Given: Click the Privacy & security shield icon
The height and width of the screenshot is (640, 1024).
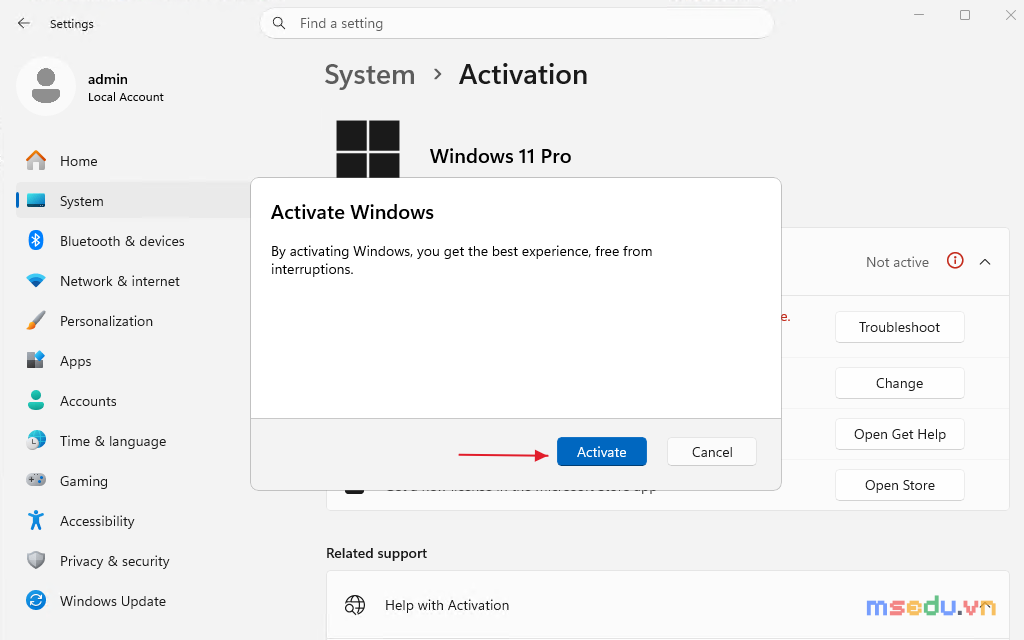Looking at the screenshot, I should 36,560.
